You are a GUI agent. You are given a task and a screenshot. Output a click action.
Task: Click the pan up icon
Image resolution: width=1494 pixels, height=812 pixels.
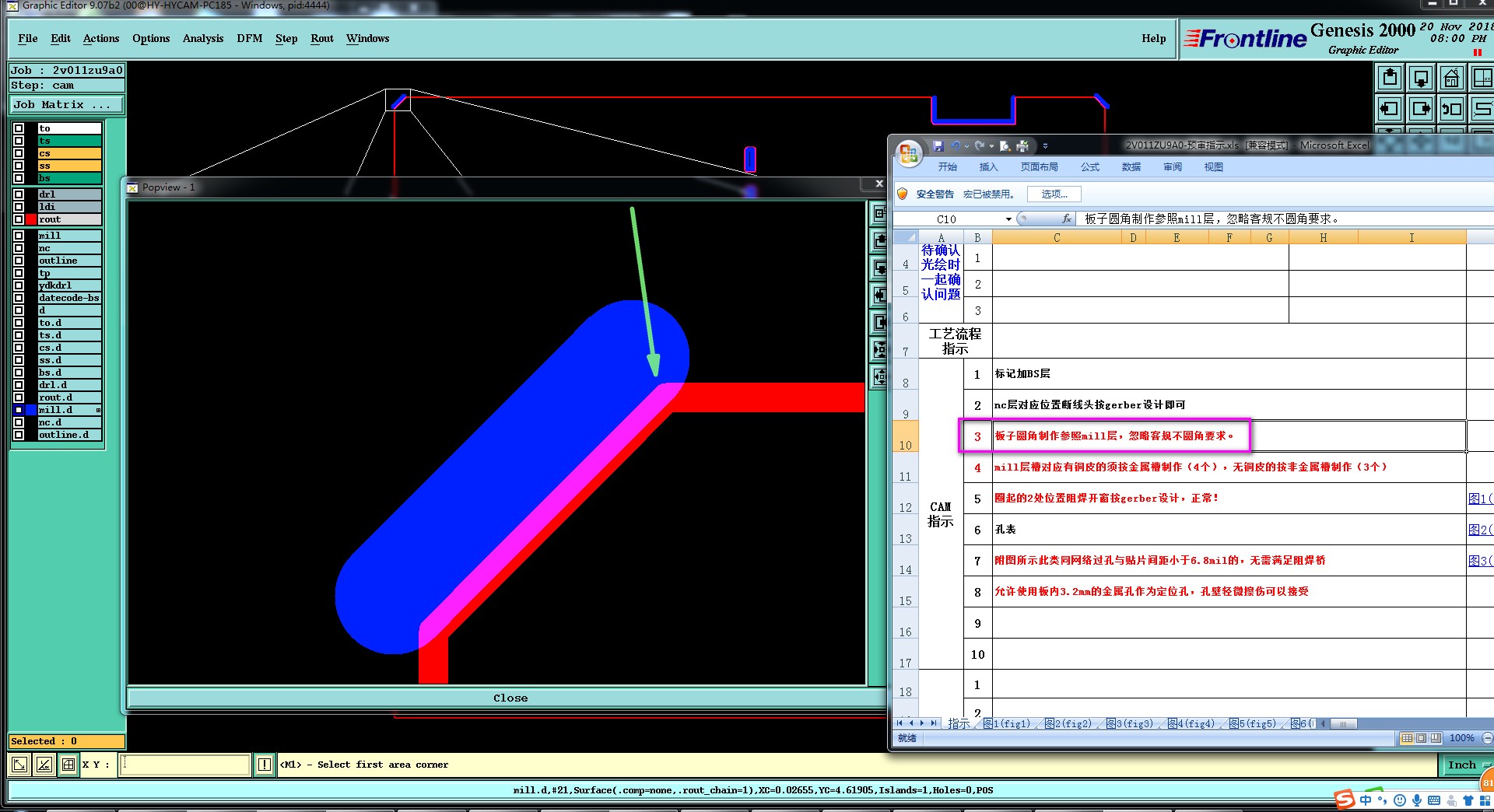(x=1390, y=79)
